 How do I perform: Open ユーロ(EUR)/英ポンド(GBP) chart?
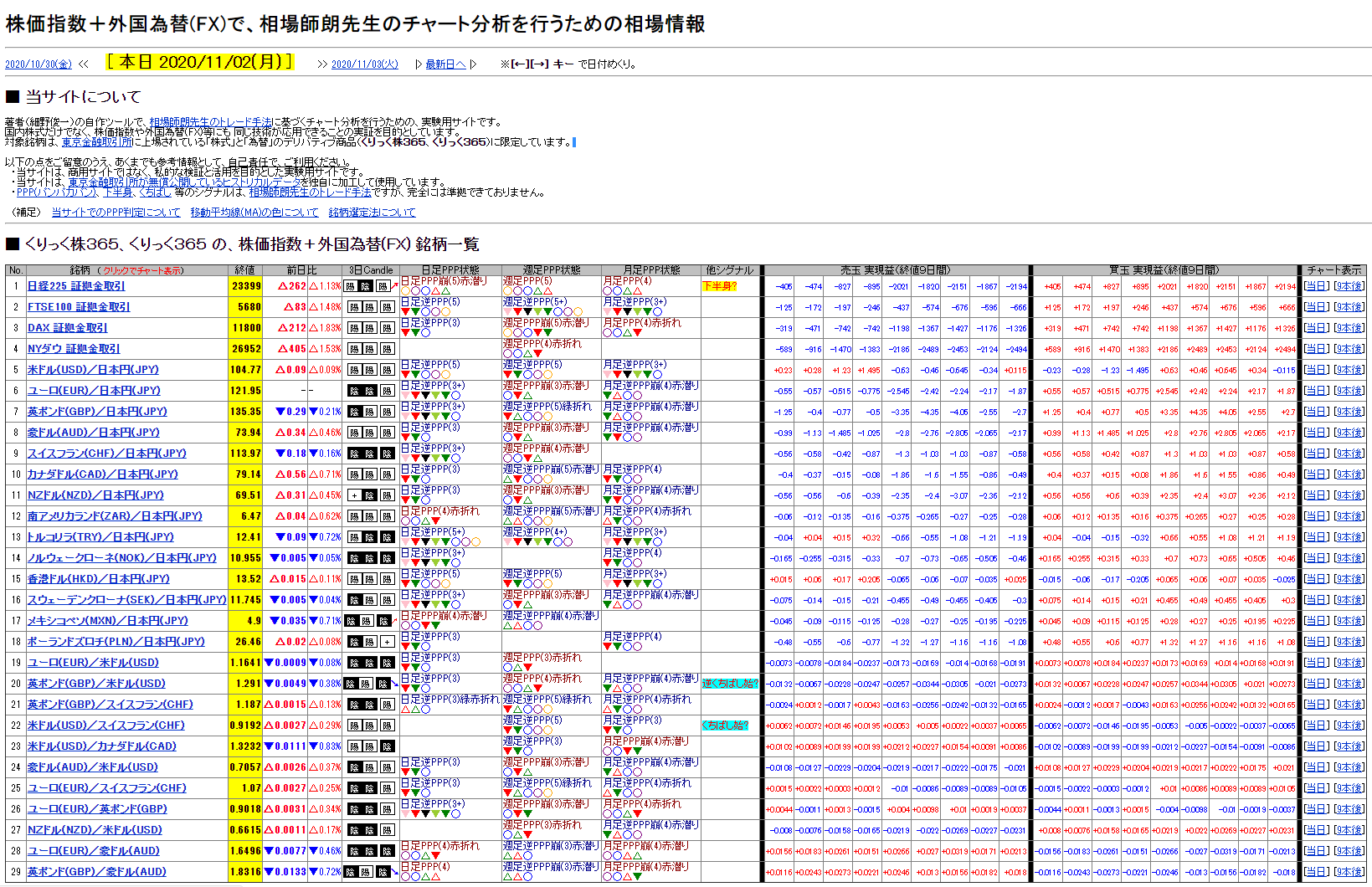coord(97,809)
